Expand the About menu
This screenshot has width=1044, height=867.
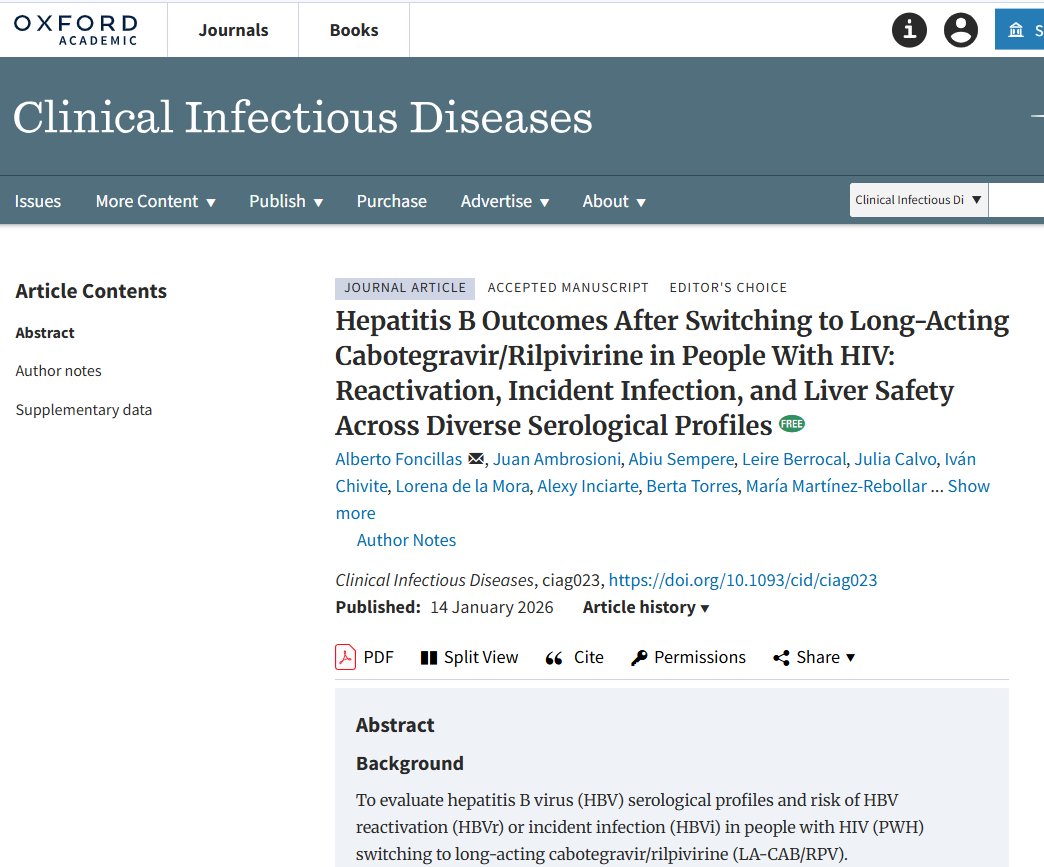[x=614, y=201]
